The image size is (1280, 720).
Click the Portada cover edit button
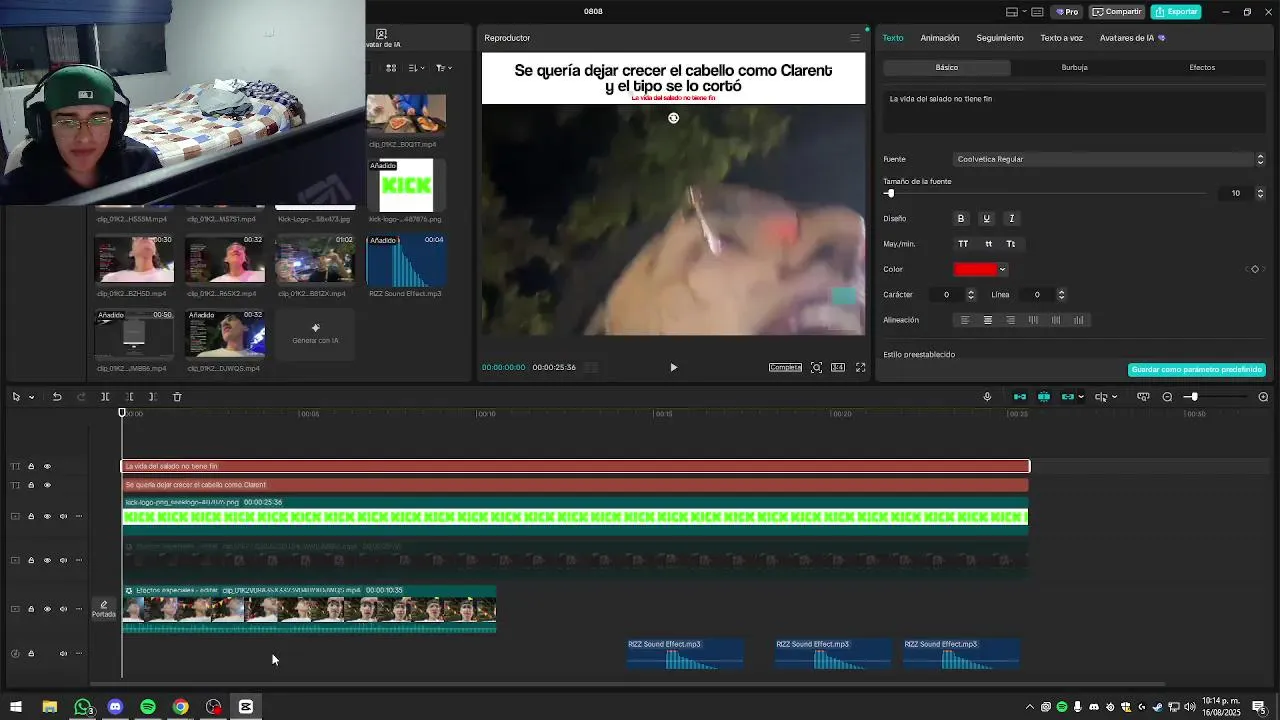pos(104,609)
